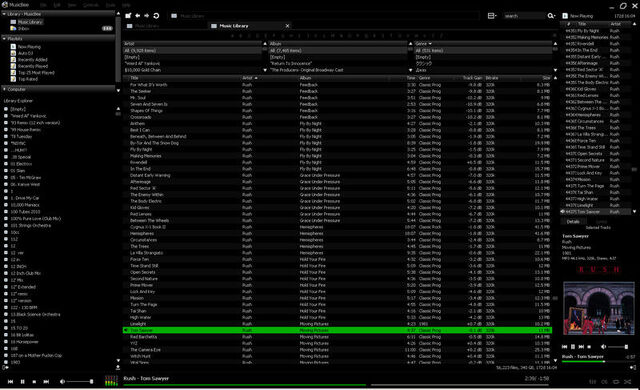This screenshot has width=640, height=390.
Task: Open the Recently Added playlist
Action: click(x=33, y=60)
